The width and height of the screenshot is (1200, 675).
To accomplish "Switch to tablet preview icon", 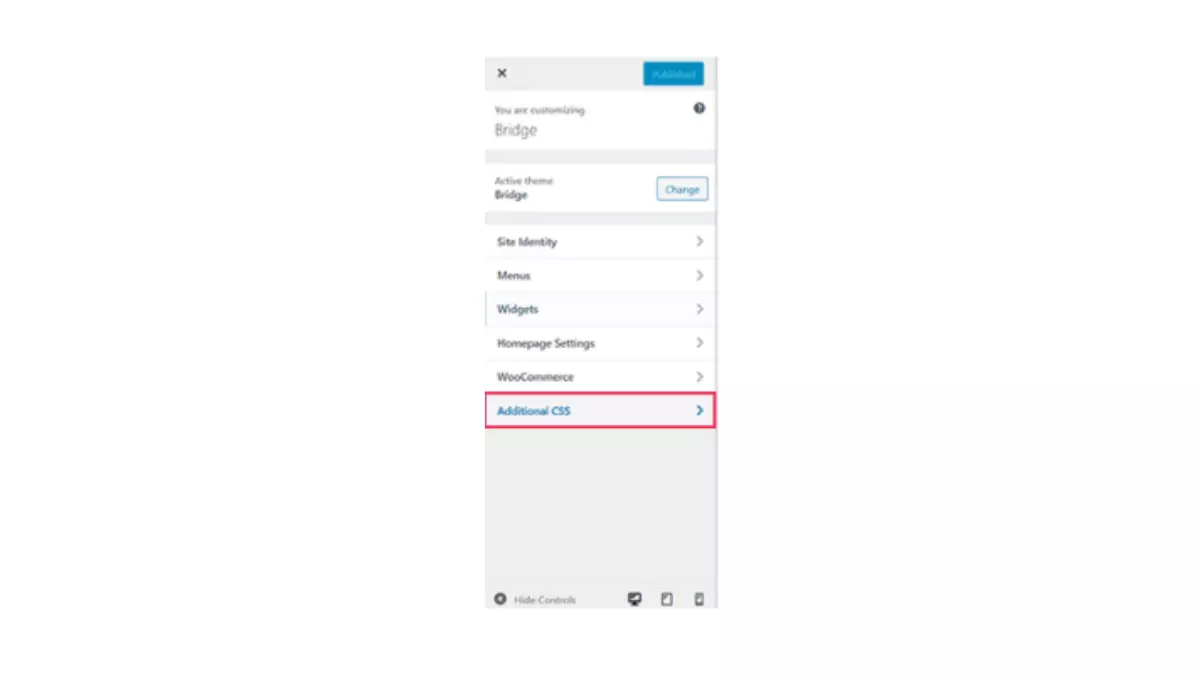I will [x=667, y=599].
